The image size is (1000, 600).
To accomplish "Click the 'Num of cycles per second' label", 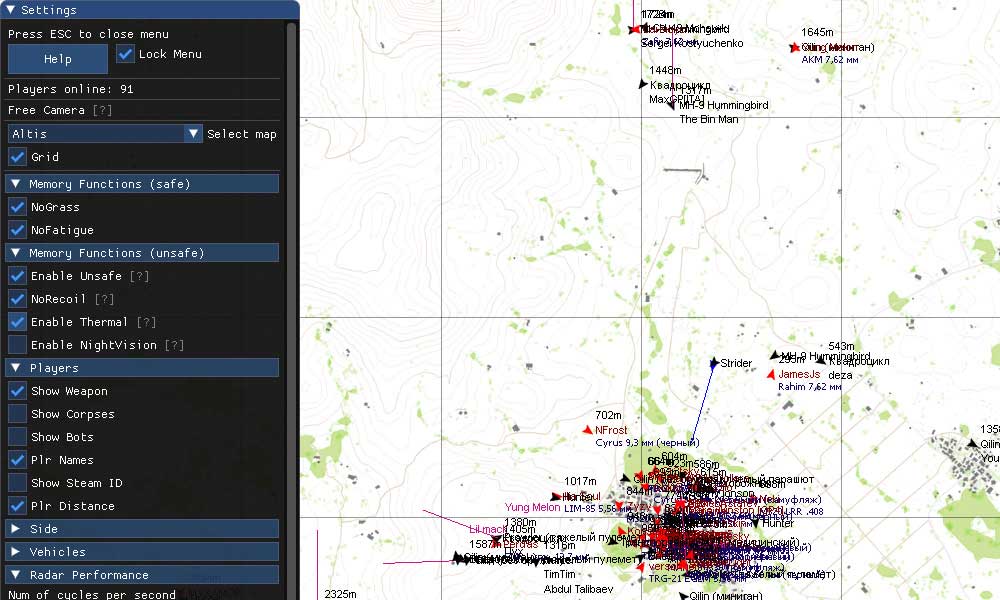I will [91, 594].
